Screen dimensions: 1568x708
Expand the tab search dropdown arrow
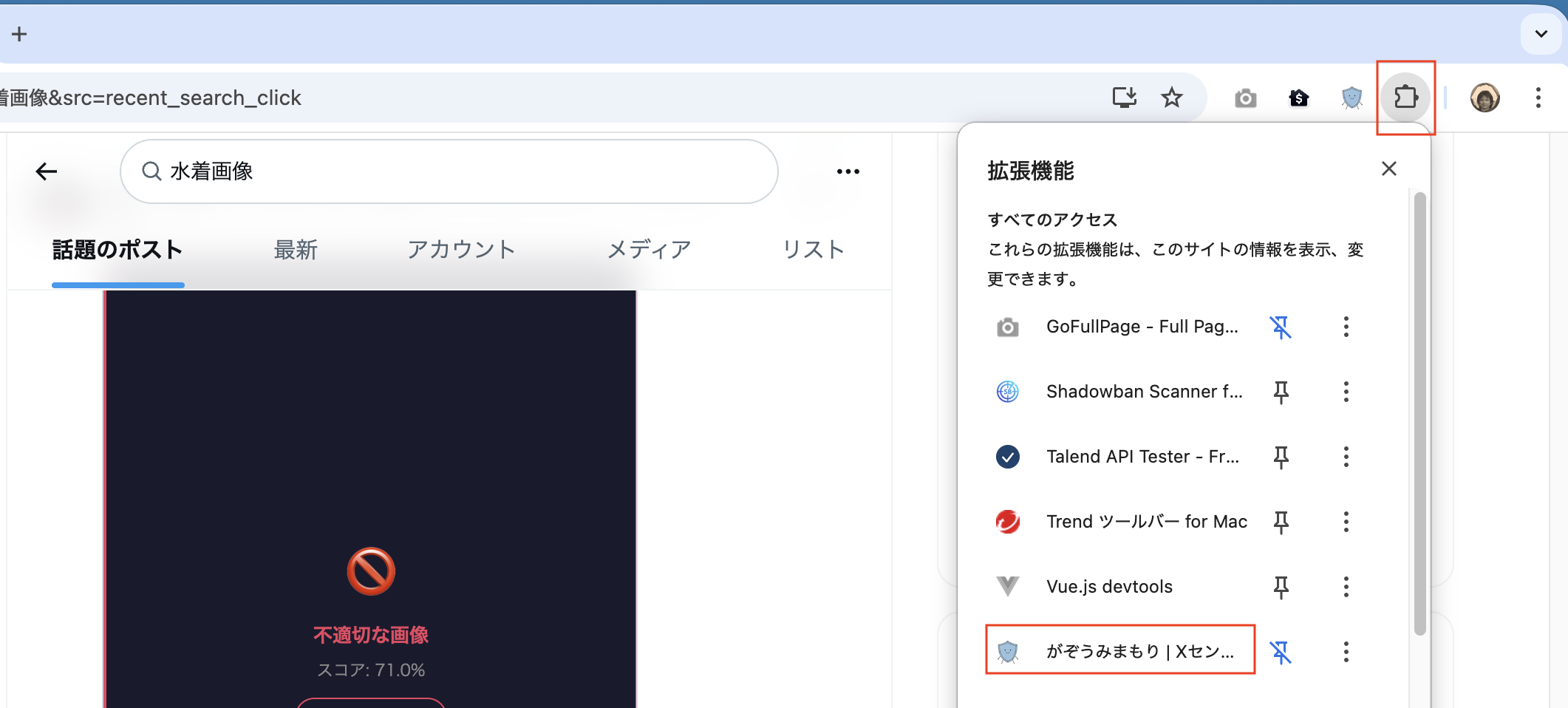tap(1541, 34)
